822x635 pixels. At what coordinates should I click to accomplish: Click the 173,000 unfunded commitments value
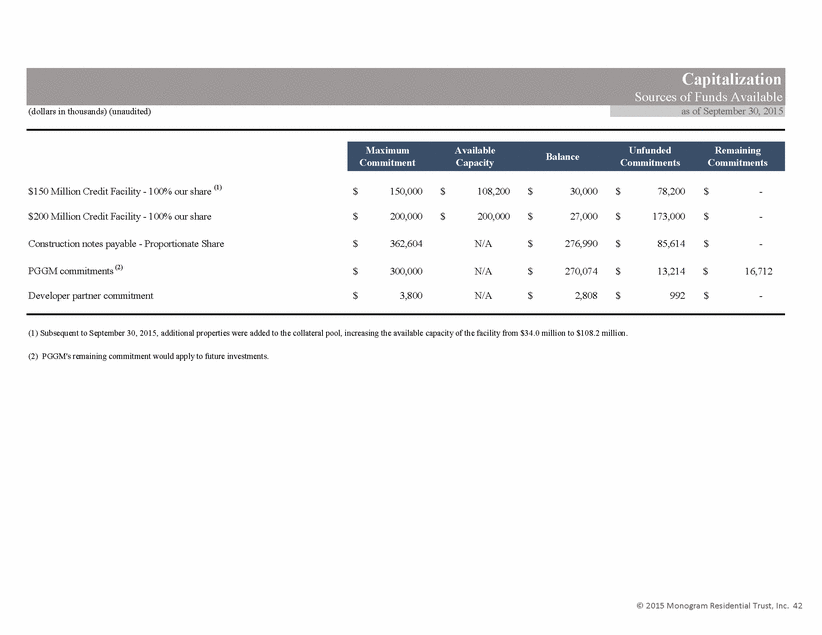coord(668,217)
